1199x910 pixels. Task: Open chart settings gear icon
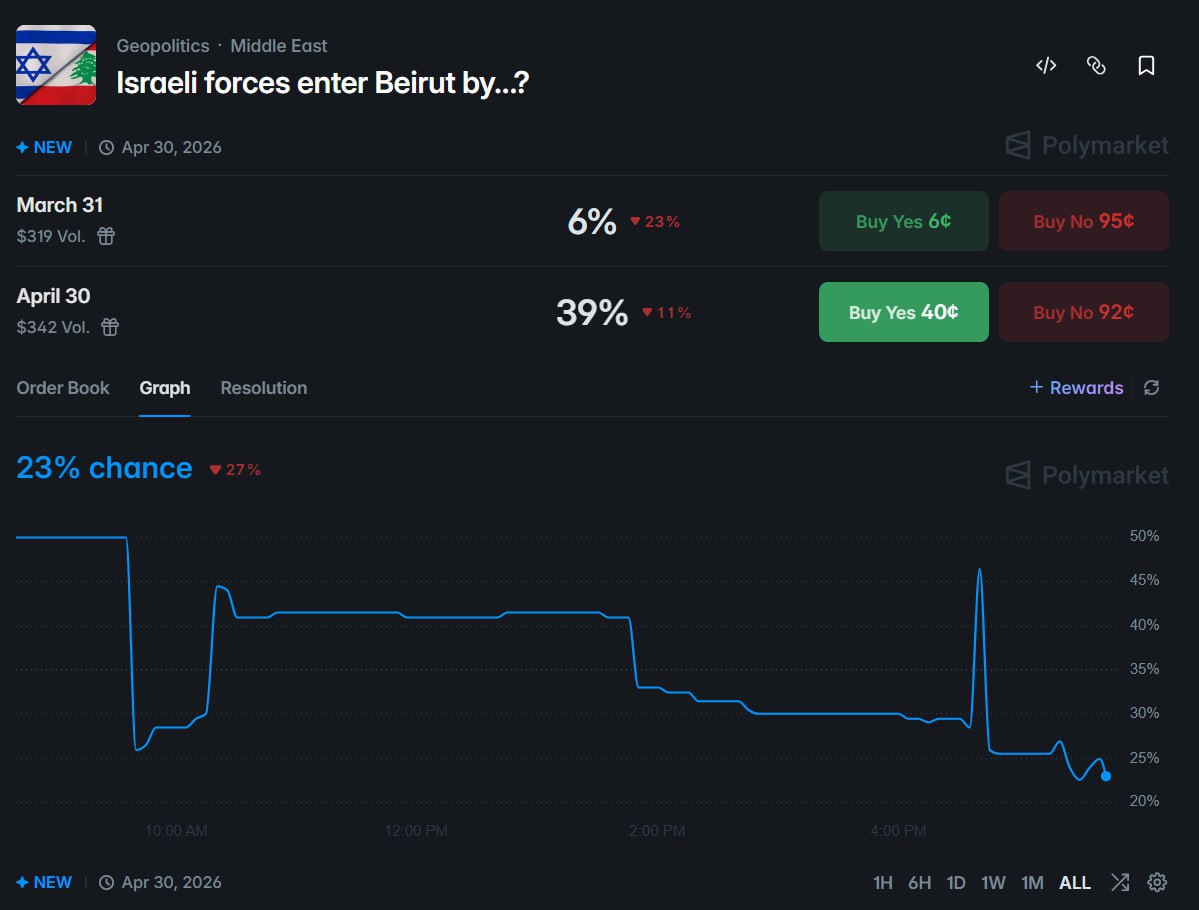point(1157,882)
